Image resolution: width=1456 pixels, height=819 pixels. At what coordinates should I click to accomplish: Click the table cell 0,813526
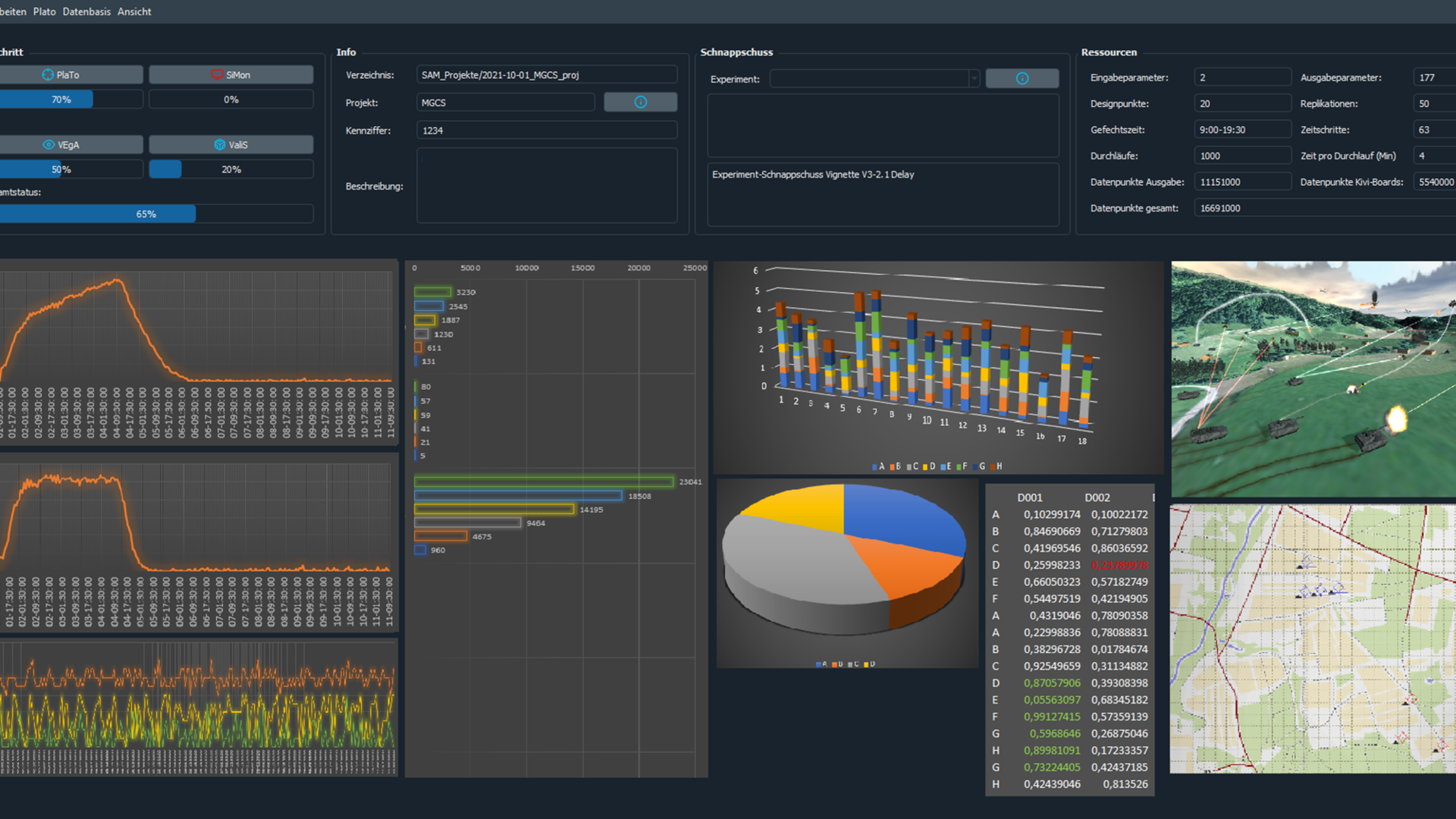pyautogui.click(x=1125, y=784)
